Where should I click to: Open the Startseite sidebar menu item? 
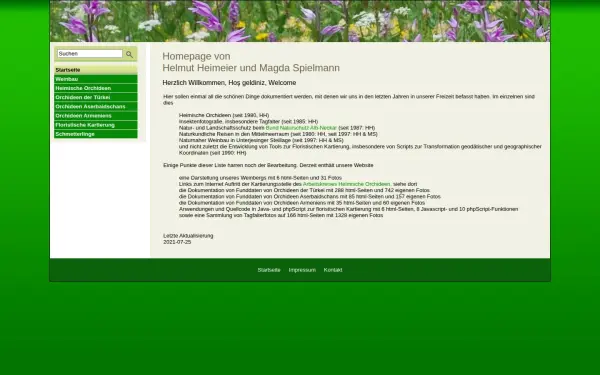pyautogui.click(x=96, y=70)
